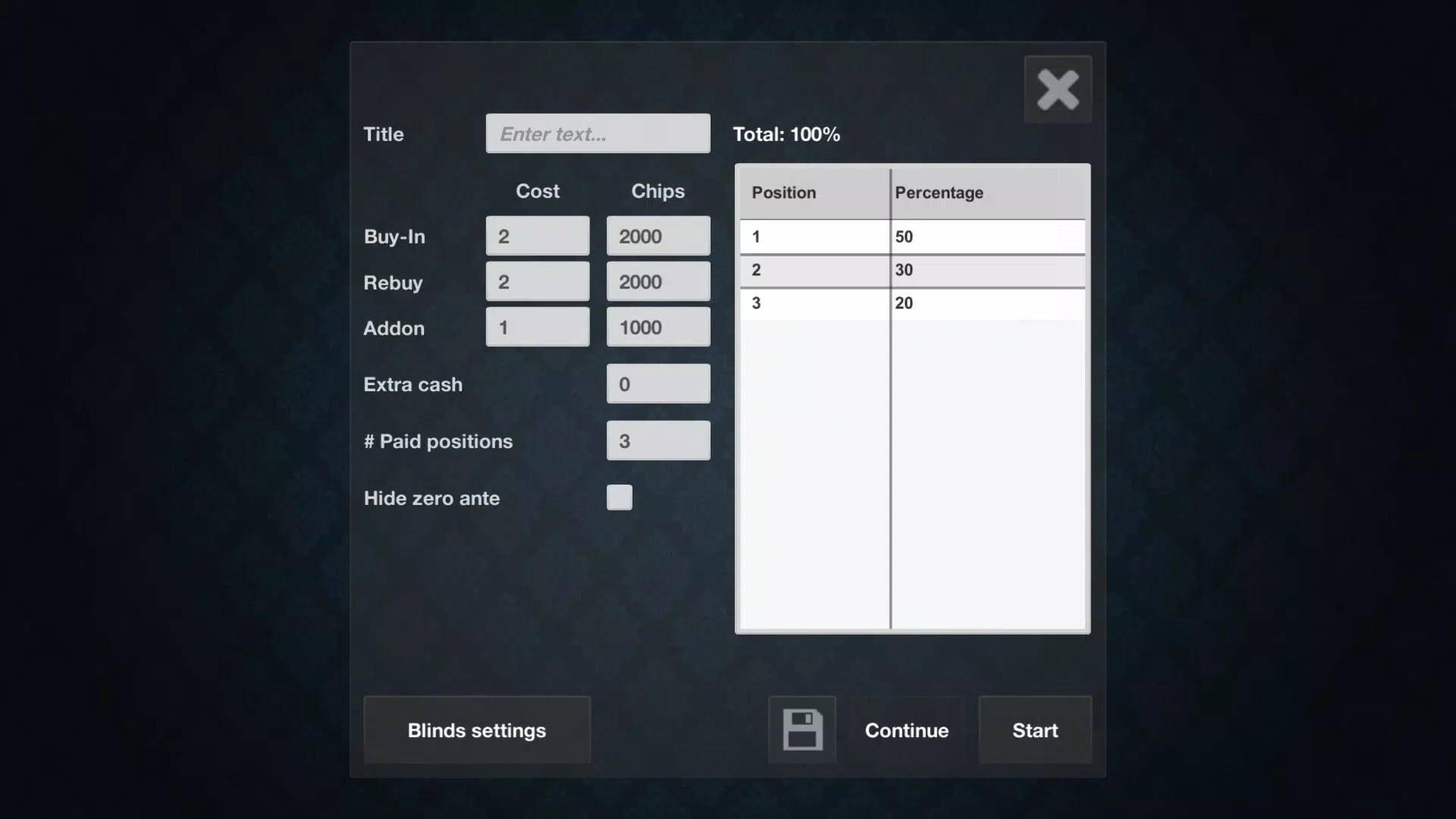Click the Save/floppy disk icon

pos(801,730)
